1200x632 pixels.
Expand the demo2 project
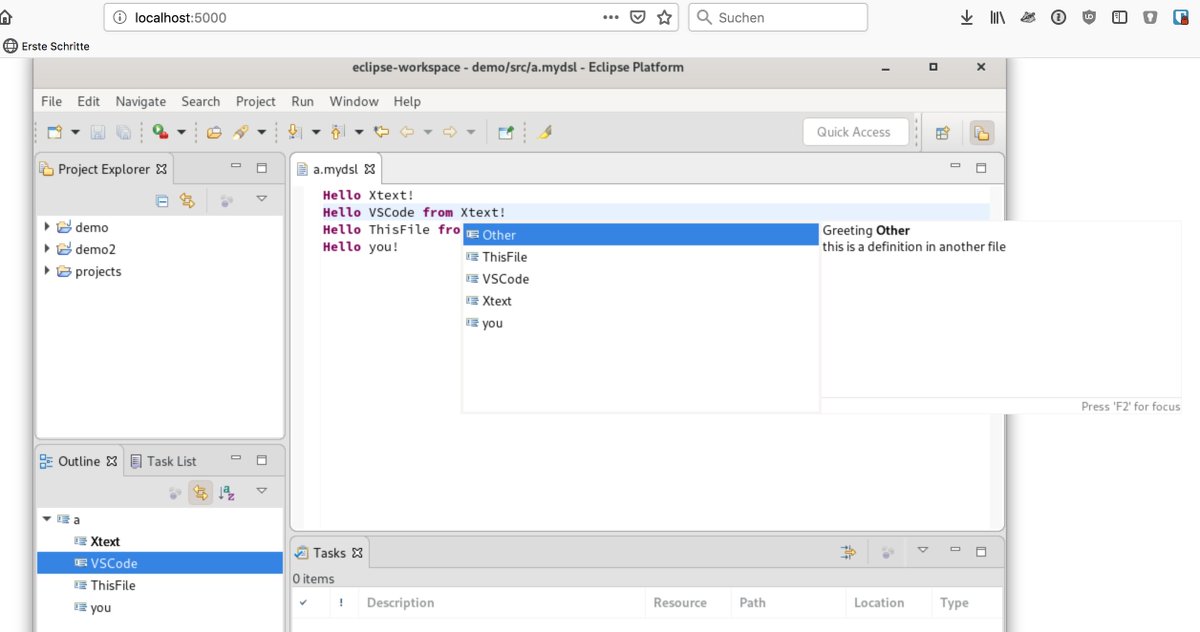[x=47, y=249]
